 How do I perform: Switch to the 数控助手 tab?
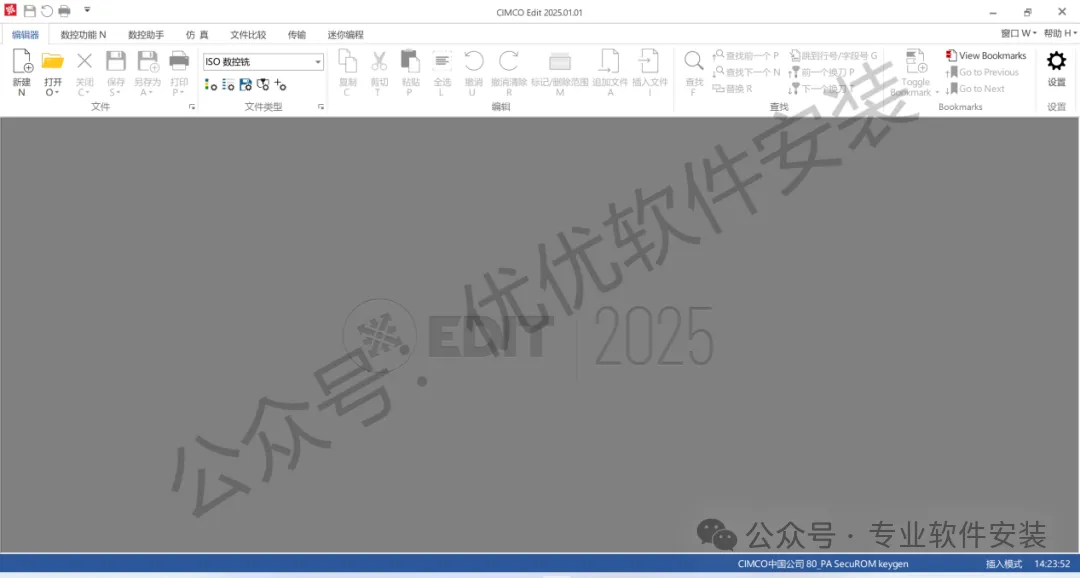point(146,34)
